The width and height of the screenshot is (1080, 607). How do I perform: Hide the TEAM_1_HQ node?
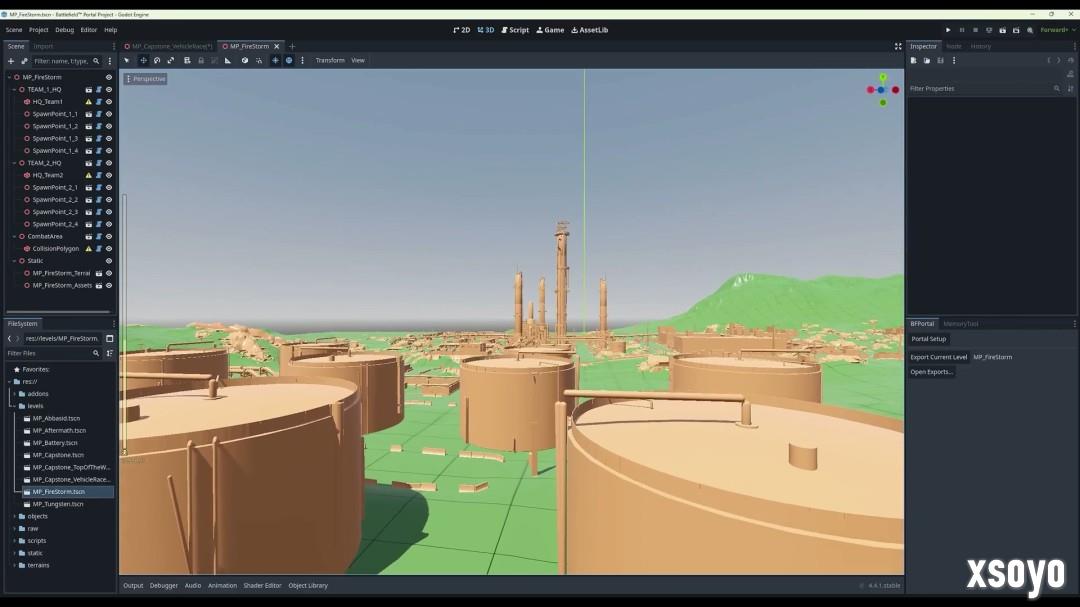click(x=109, y=90)
